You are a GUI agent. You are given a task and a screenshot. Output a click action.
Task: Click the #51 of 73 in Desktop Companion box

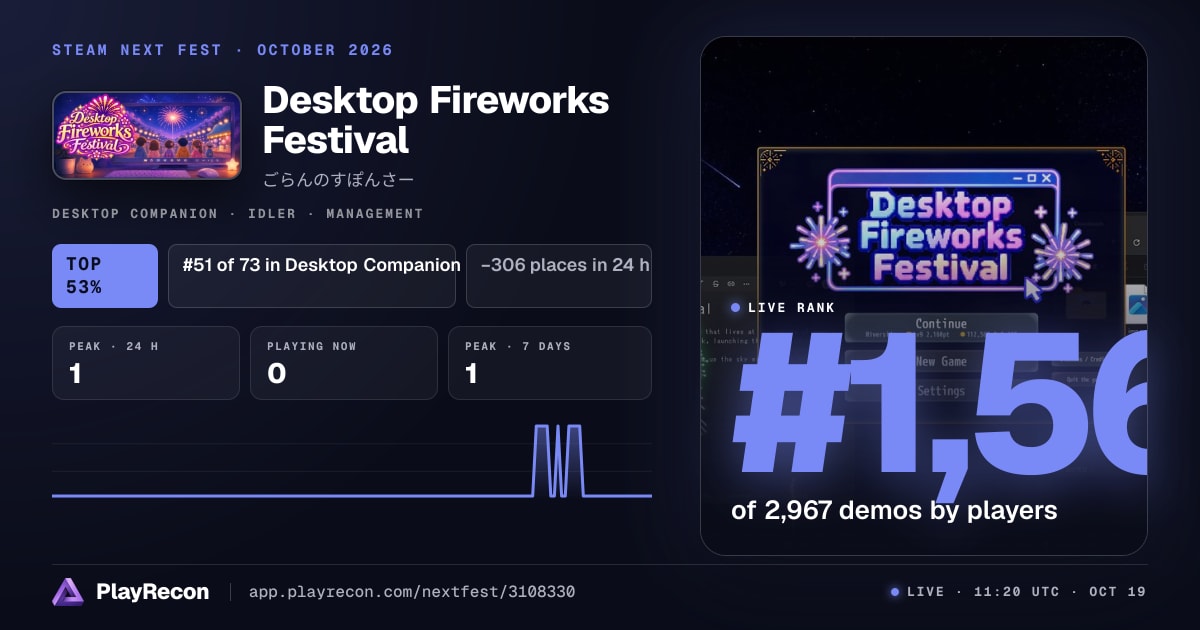[312, 276]
